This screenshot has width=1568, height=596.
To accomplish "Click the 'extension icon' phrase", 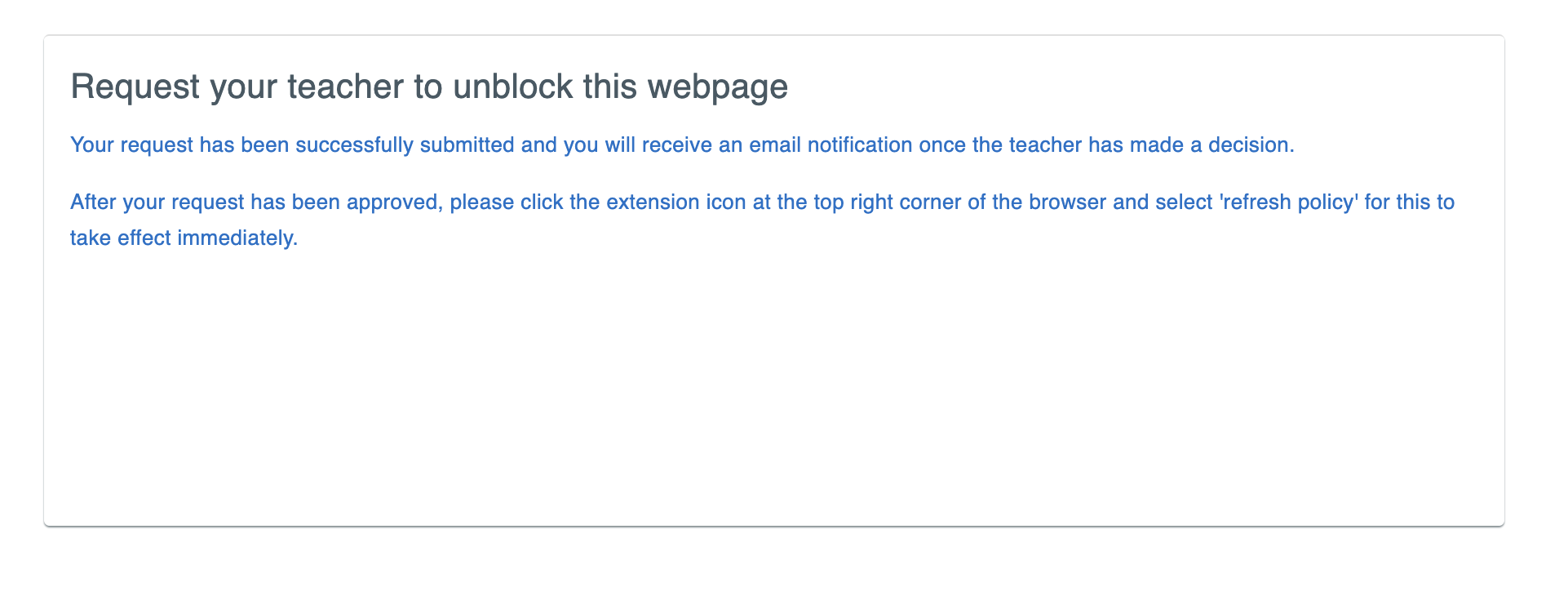I will point(676,202).
